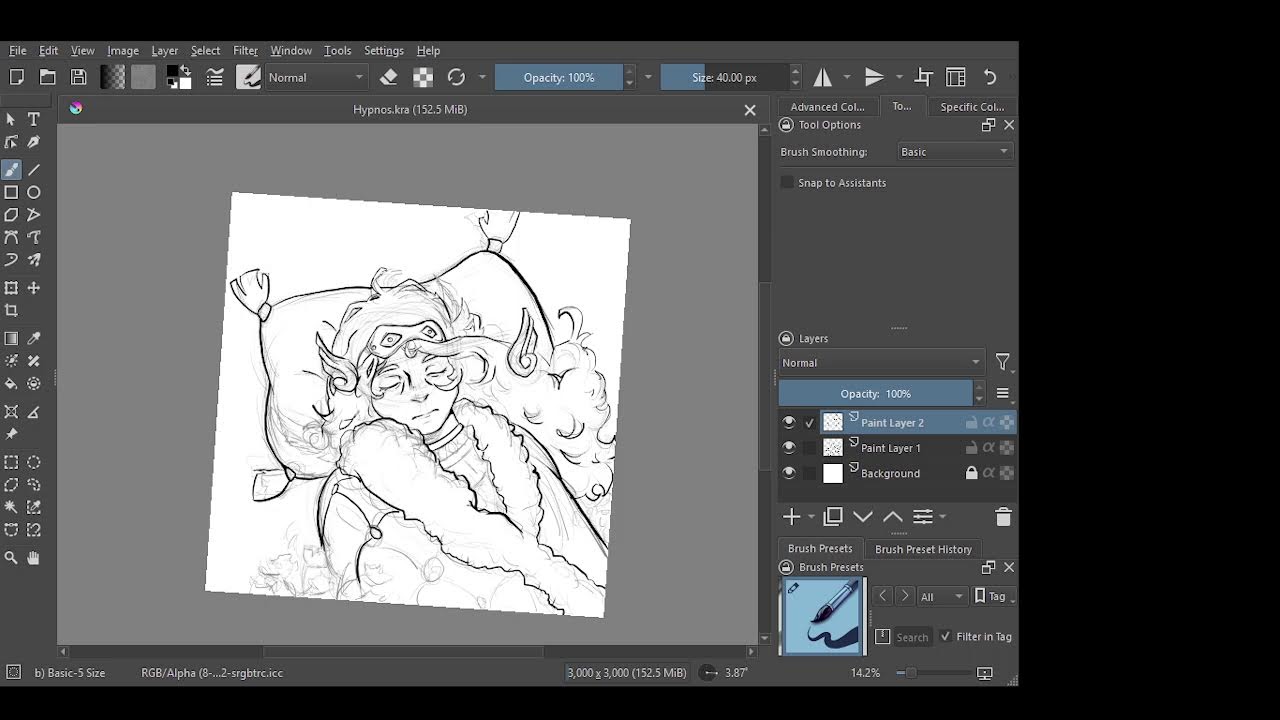Select the Text tool in toolbox
Viewport: 1280px width, 720px height.
pyautogui.click(x=34, y=119)
